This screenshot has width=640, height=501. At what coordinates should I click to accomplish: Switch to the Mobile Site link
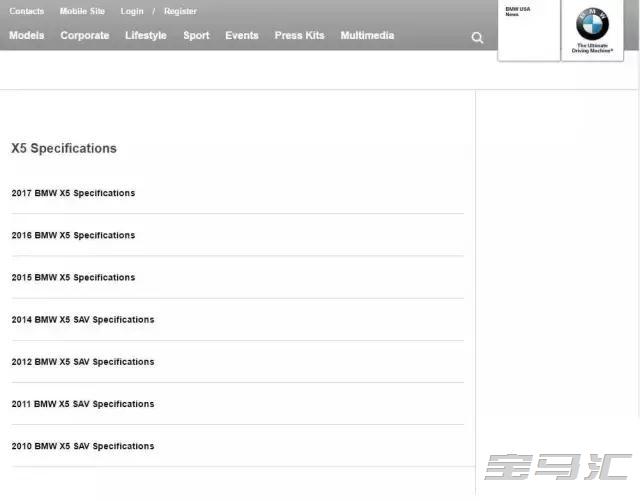82,11
